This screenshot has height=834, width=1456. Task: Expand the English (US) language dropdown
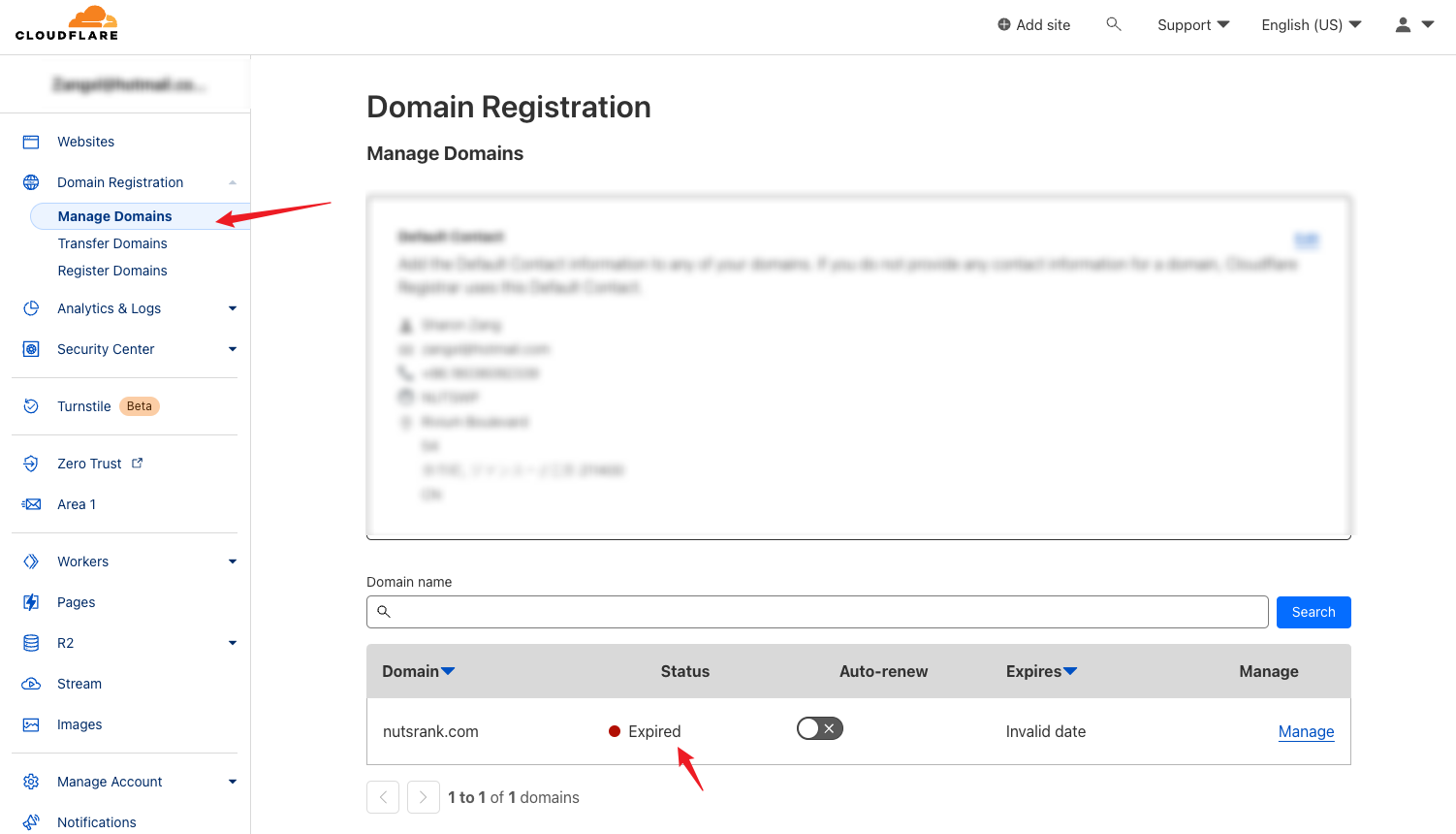click(x=1311, y=24)
